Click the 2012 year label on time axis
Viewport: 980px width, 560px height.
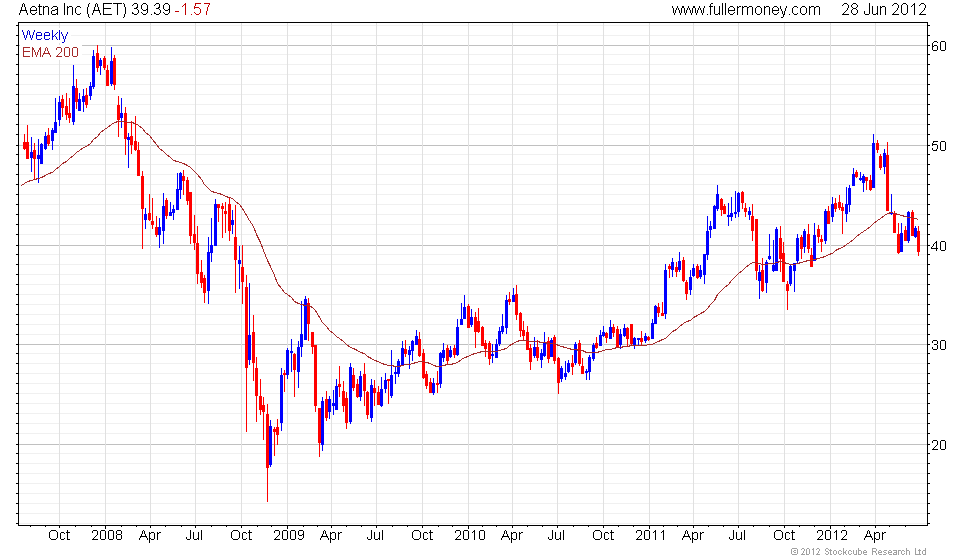(x=831, y=536)
